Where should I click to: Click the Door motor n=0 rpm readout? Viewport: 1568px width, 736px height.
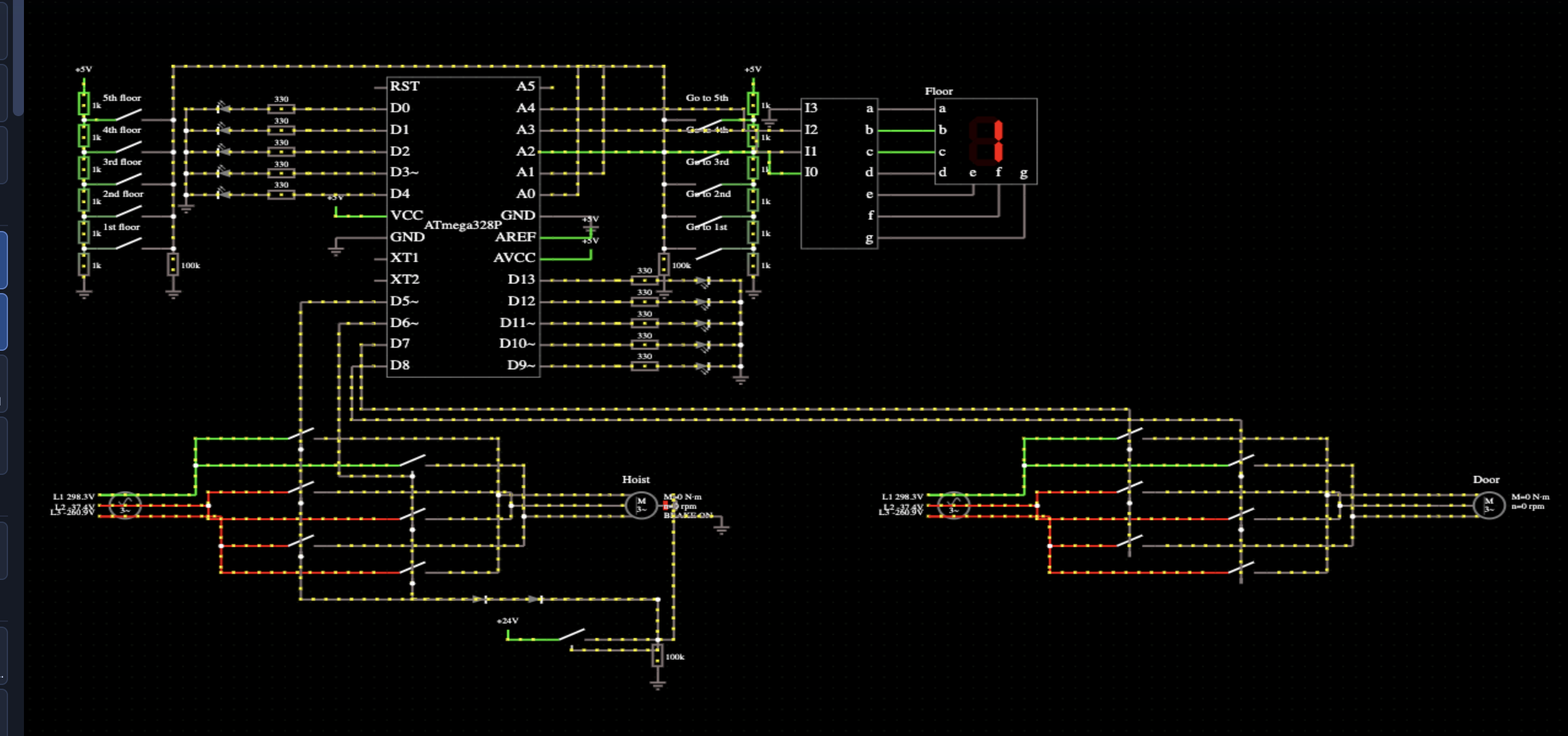pos(1528,506)
